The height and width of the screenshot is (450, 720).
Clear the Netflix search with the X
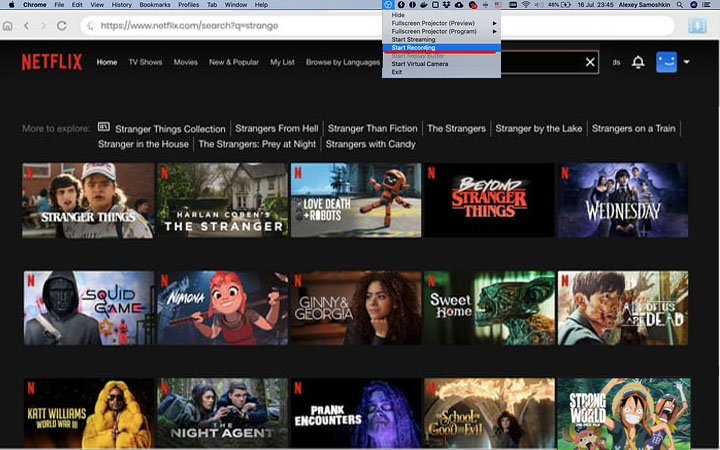tap(590, 62)
